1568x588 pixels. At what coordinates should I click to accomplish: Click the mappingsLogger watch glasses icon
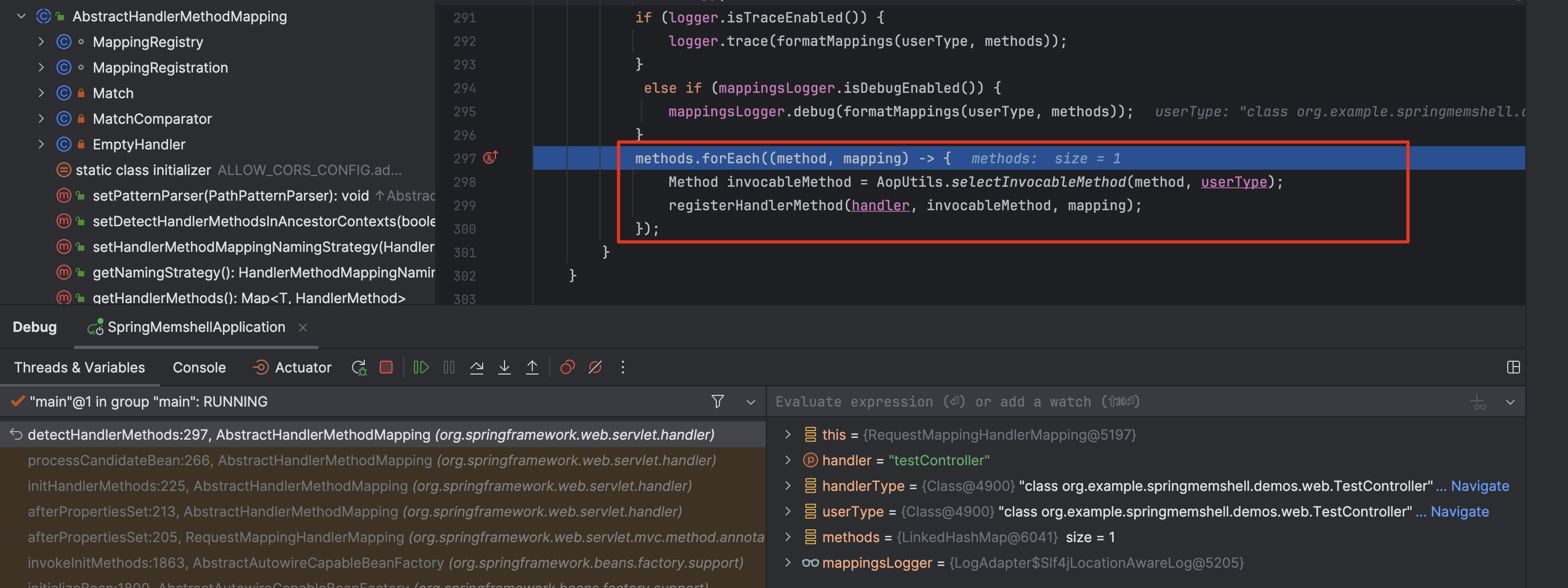(810, 562)
